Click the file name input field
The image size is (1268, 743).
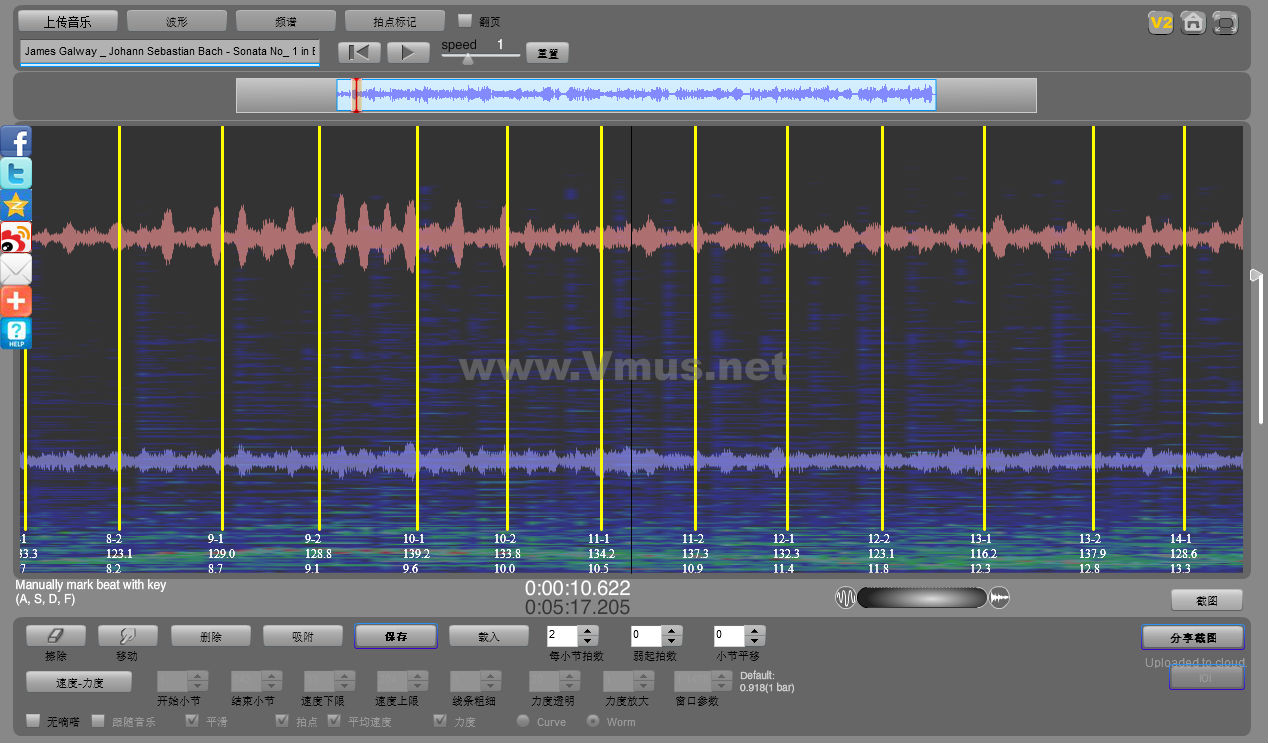pyautogui.click(x=169, y=52)
